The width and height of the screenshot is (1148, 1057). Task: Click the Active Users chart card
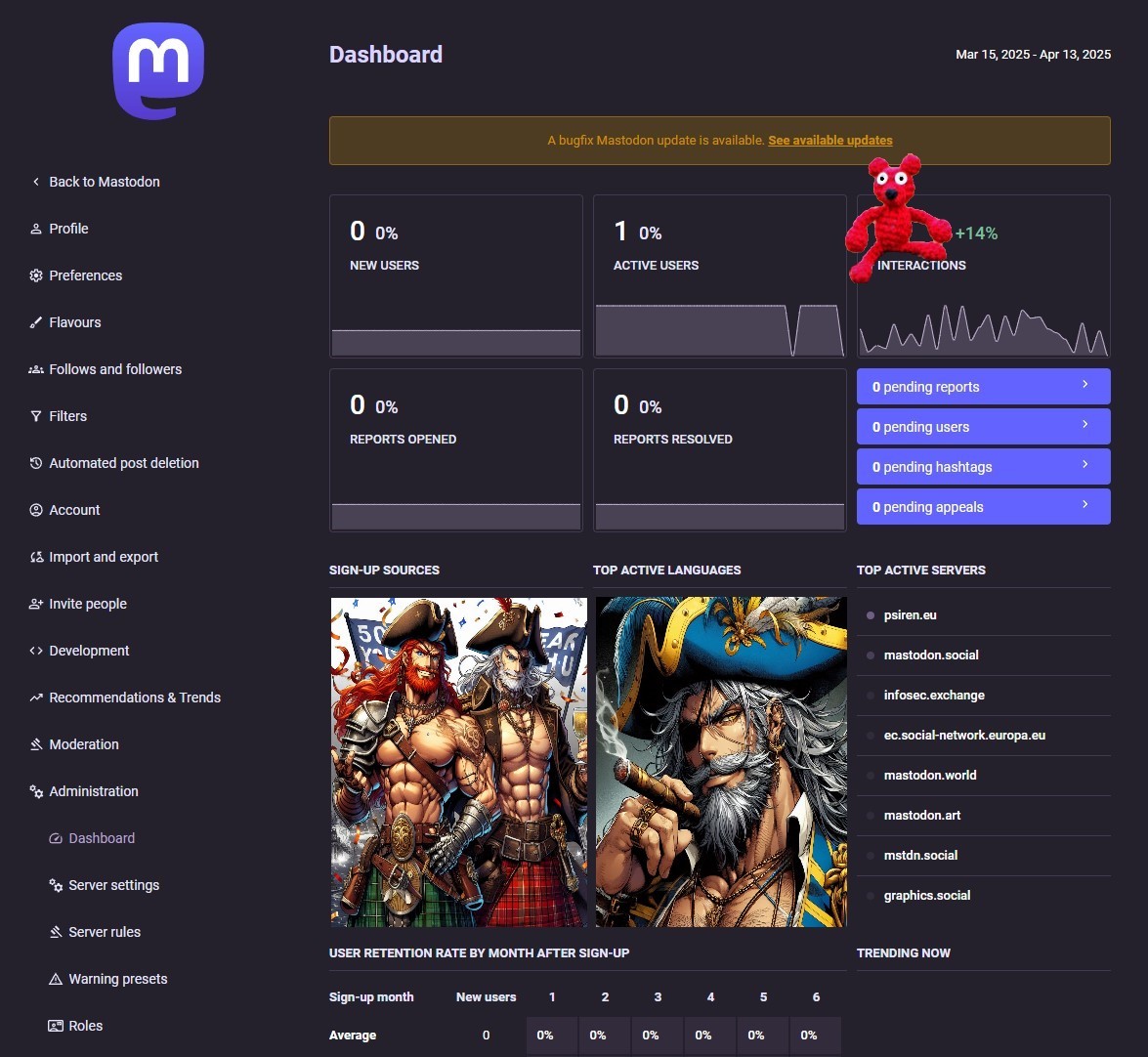pos(720,275)
